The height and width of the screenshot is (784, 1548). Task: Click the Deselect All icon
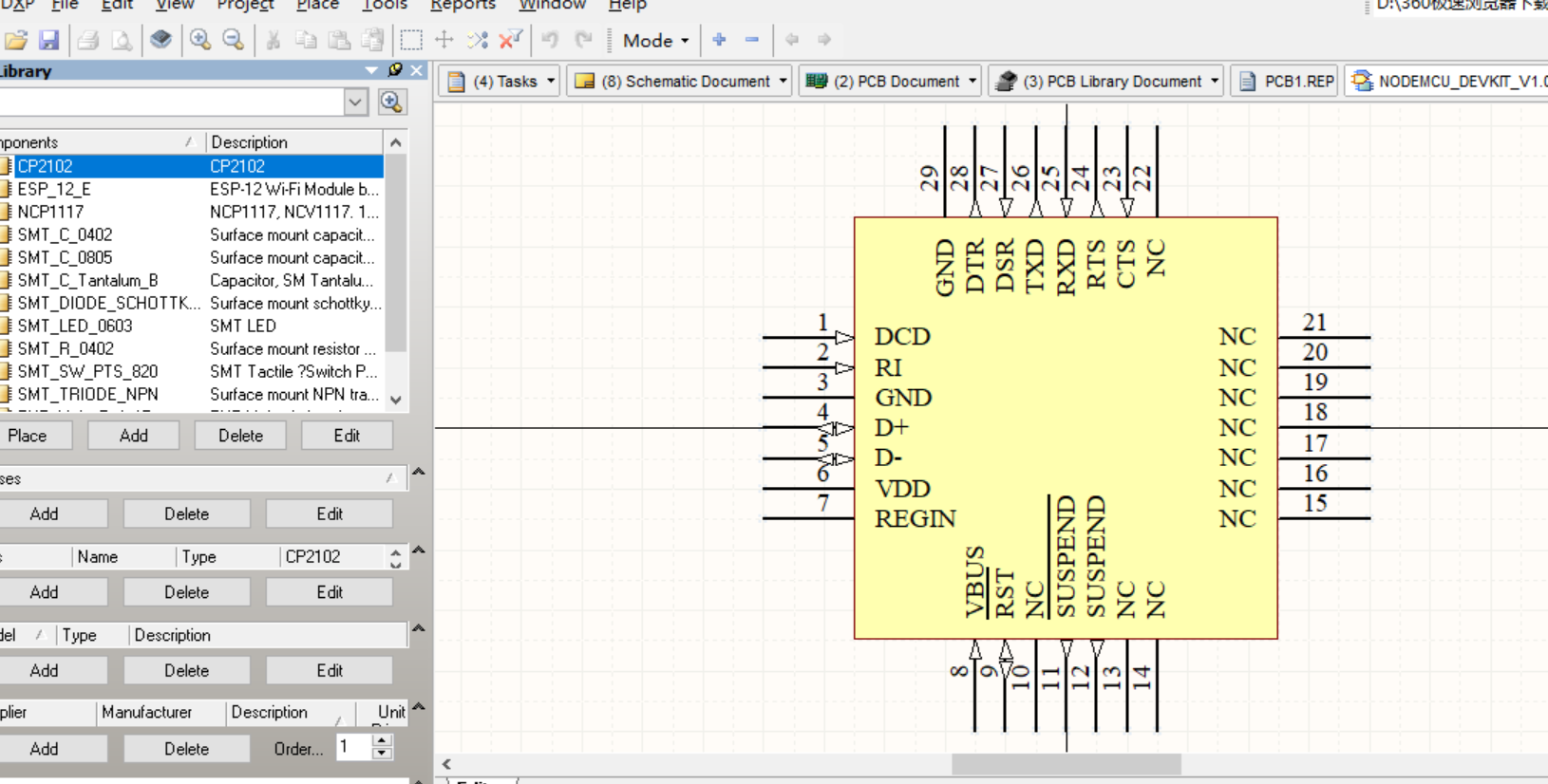477,40
